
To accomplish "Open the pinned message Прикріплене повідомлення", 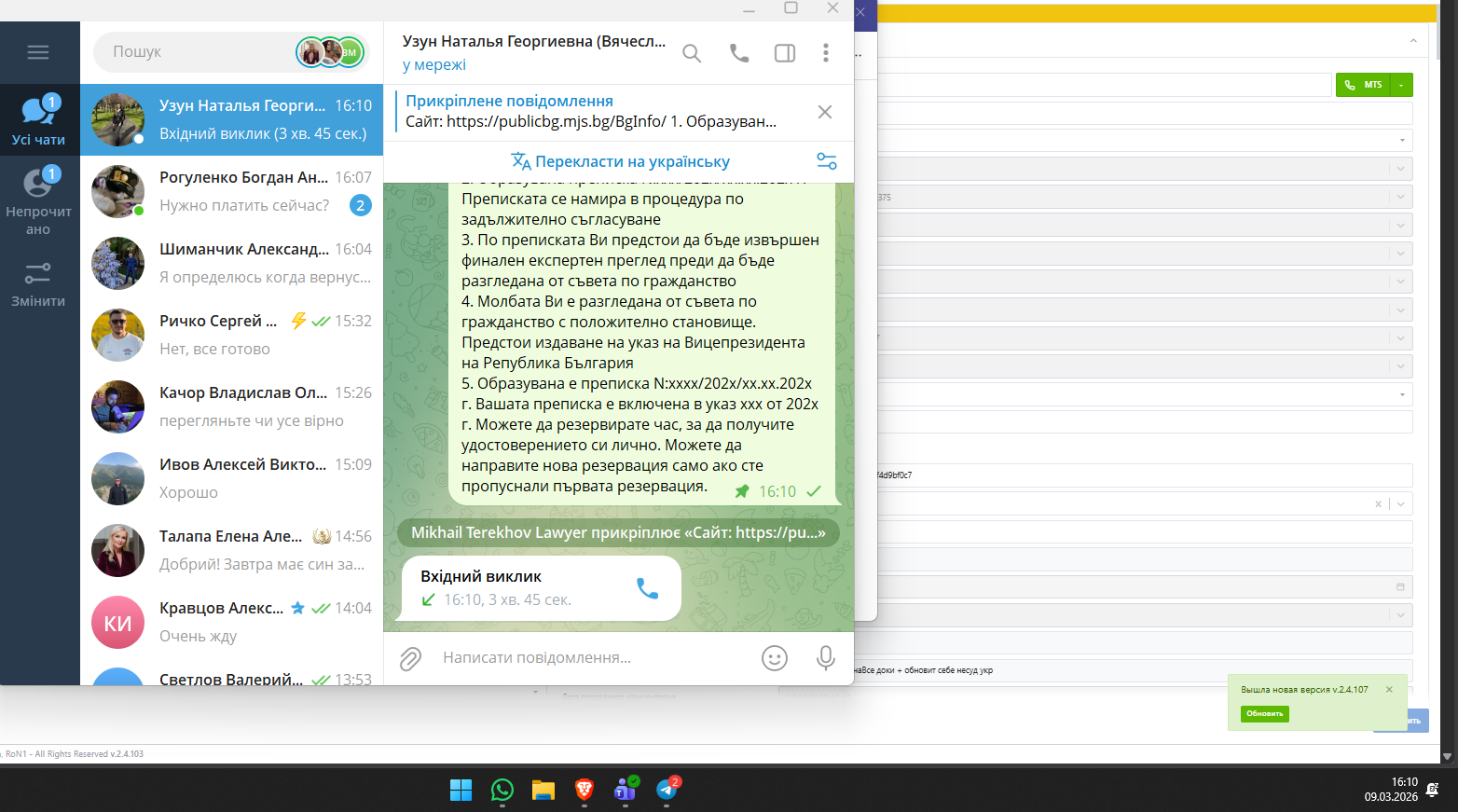I will 591,112.
